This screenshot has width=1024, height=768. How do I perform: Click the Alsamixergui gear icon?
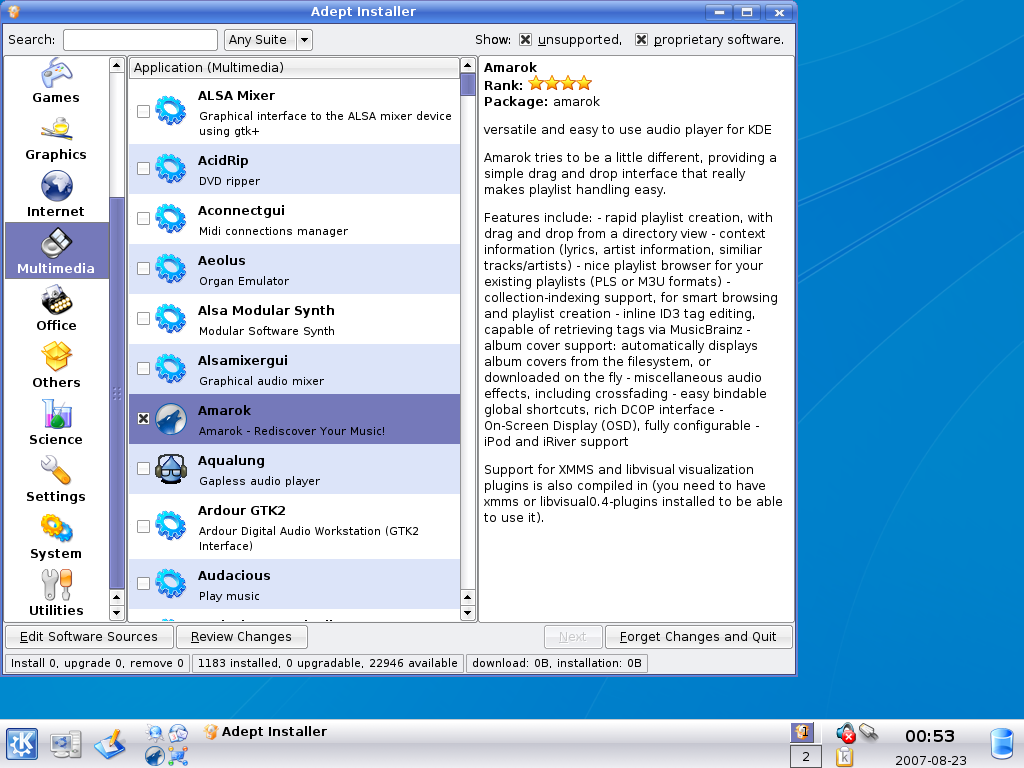click(x=171, y=368)
